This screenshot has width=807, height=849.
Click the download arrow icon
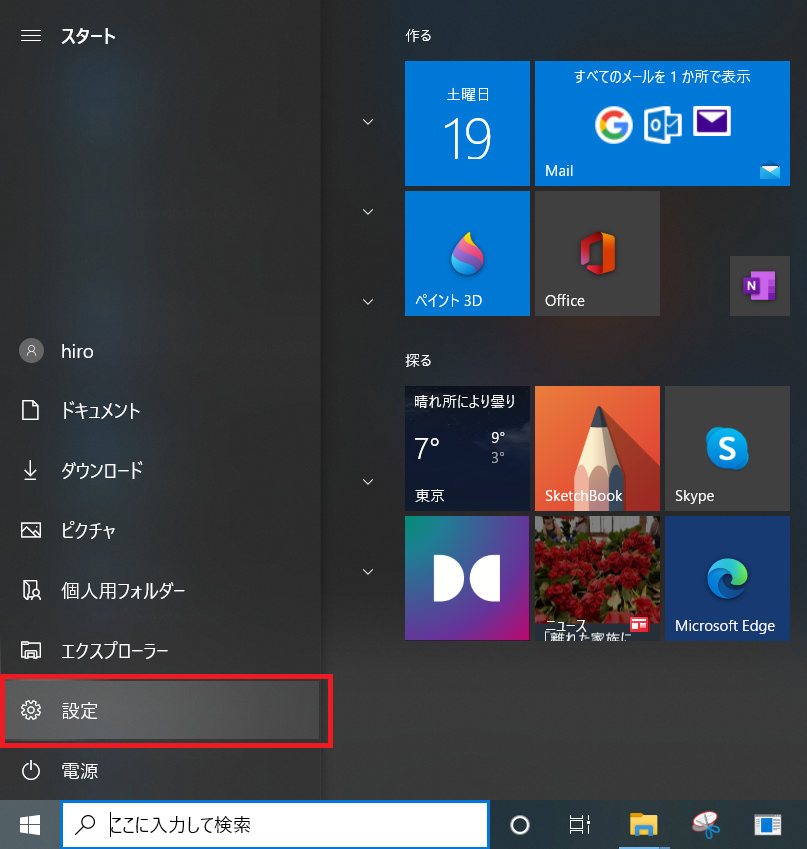pyautogui.click(x=30, y=470)
